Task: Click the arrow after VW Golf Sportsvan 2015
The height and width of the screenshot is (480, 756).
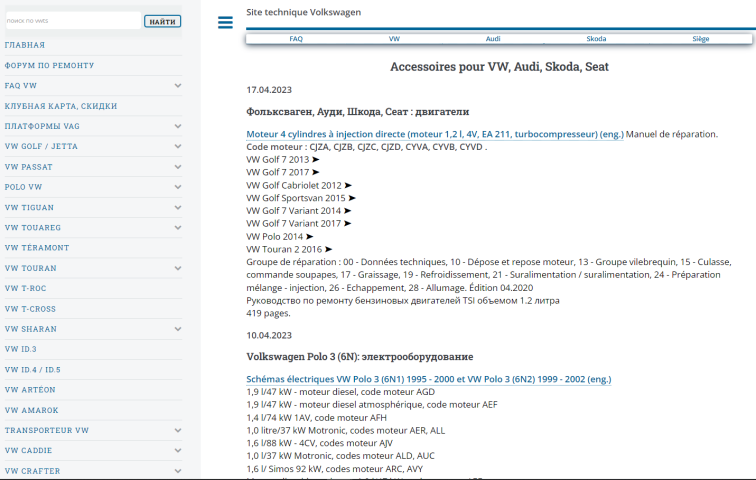Action: pyautogui.click(x=352, y=198)
